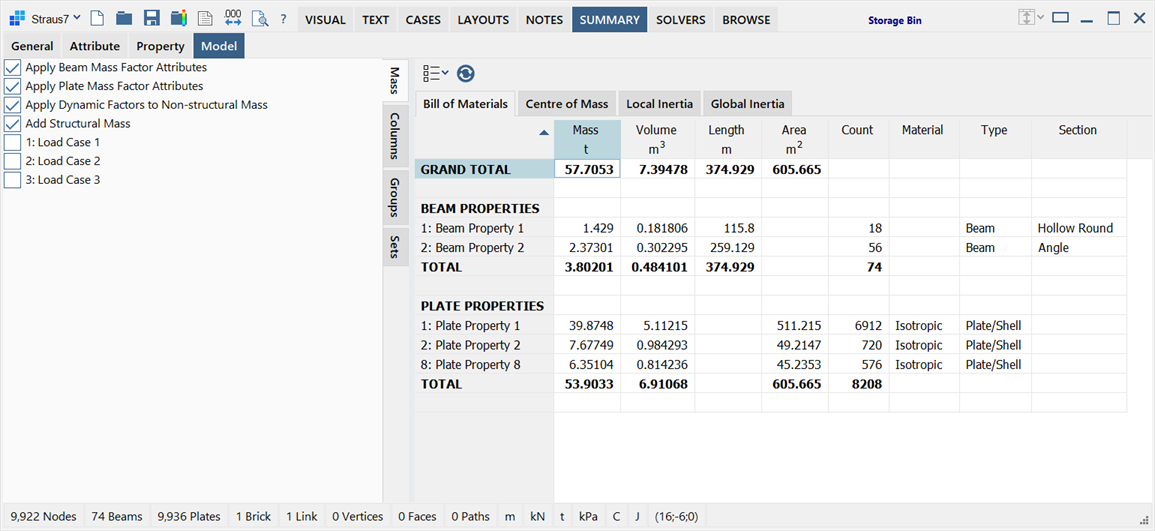Open the BROWSE tab
This screenshot has width=1155, height=531.
[746, 20]
